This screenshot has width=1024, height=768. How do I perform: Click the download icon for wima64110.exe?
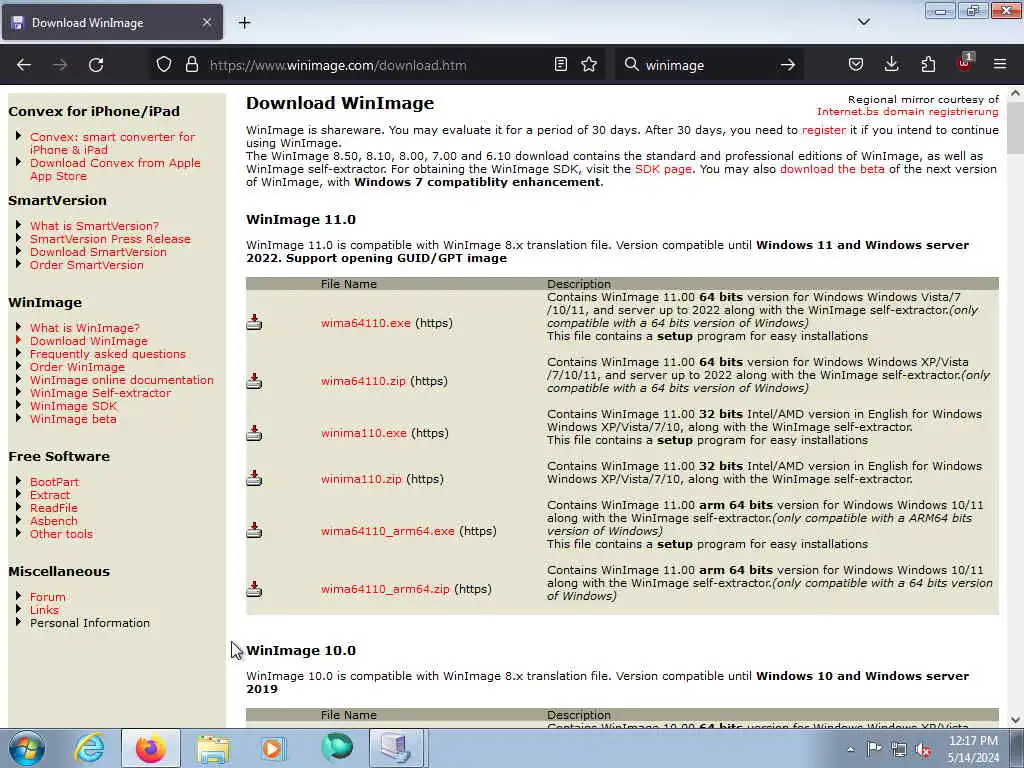(254, 323)
